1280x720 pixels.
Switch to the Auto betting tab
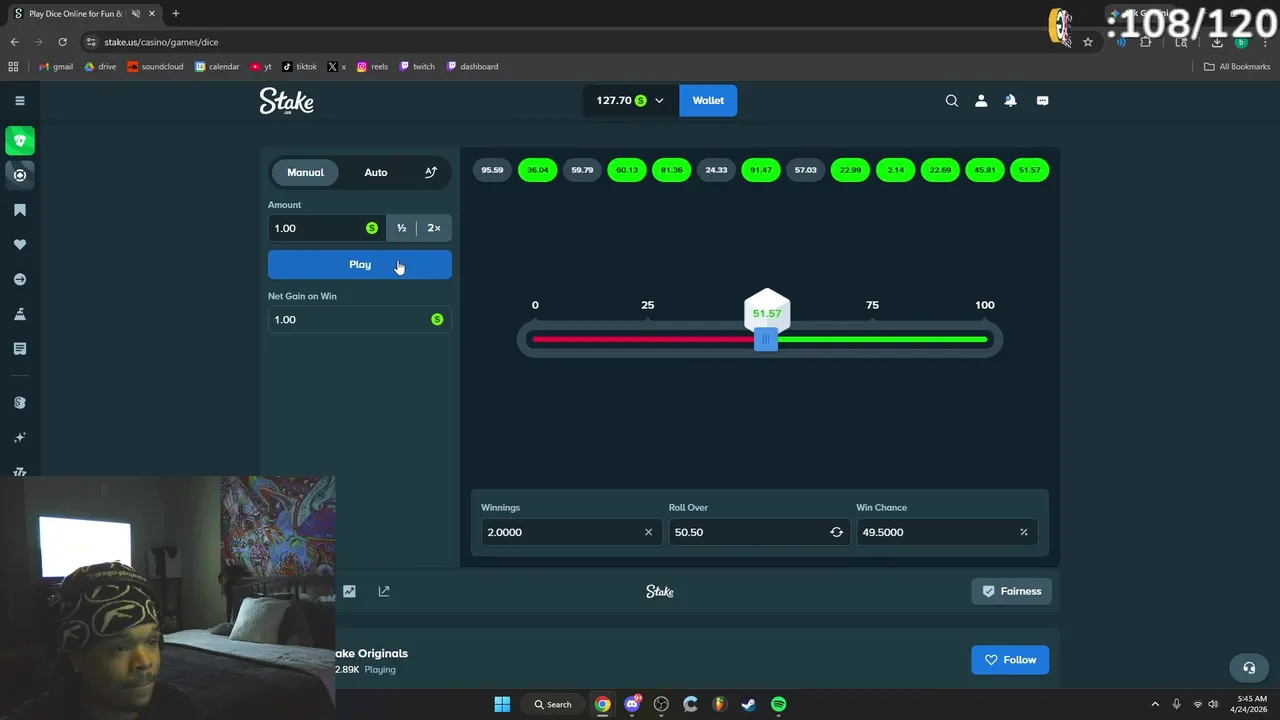(376, 172)
